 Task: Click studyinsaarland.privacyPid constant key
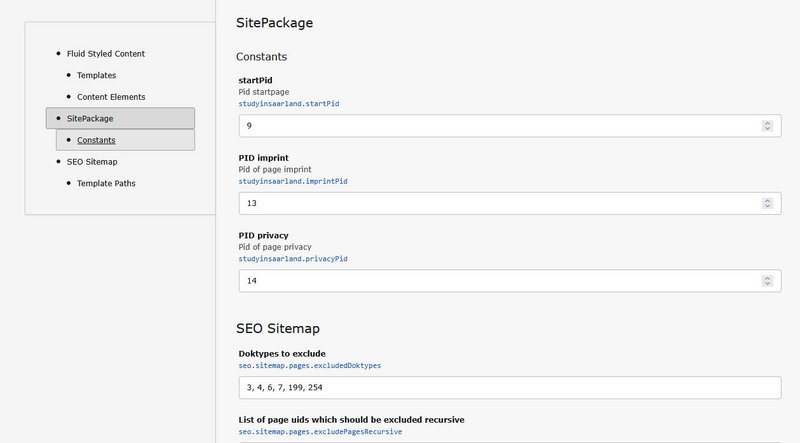293,259
